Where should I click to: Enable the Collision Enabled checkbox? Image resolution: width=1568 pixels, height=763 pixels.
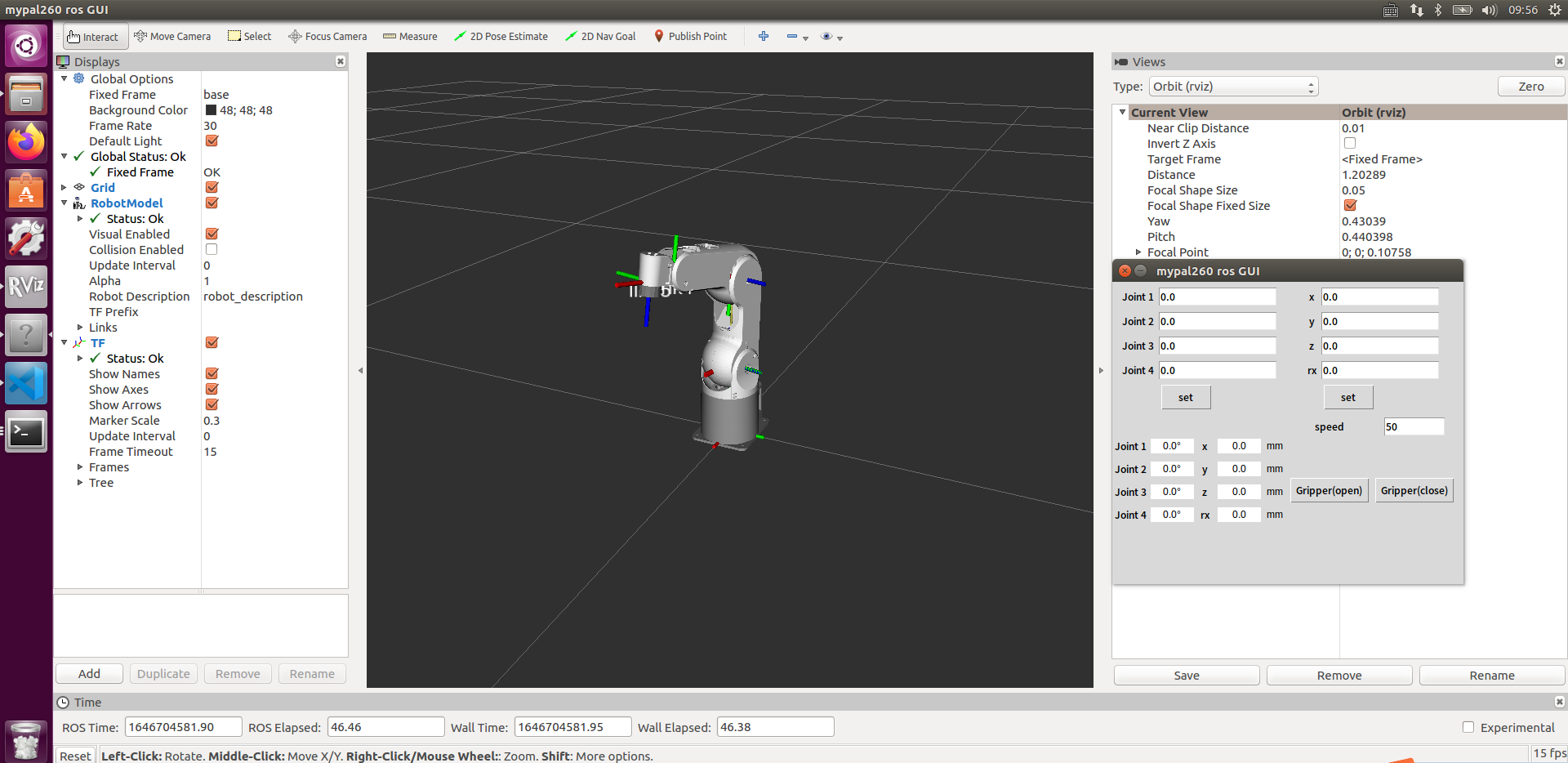212,249
